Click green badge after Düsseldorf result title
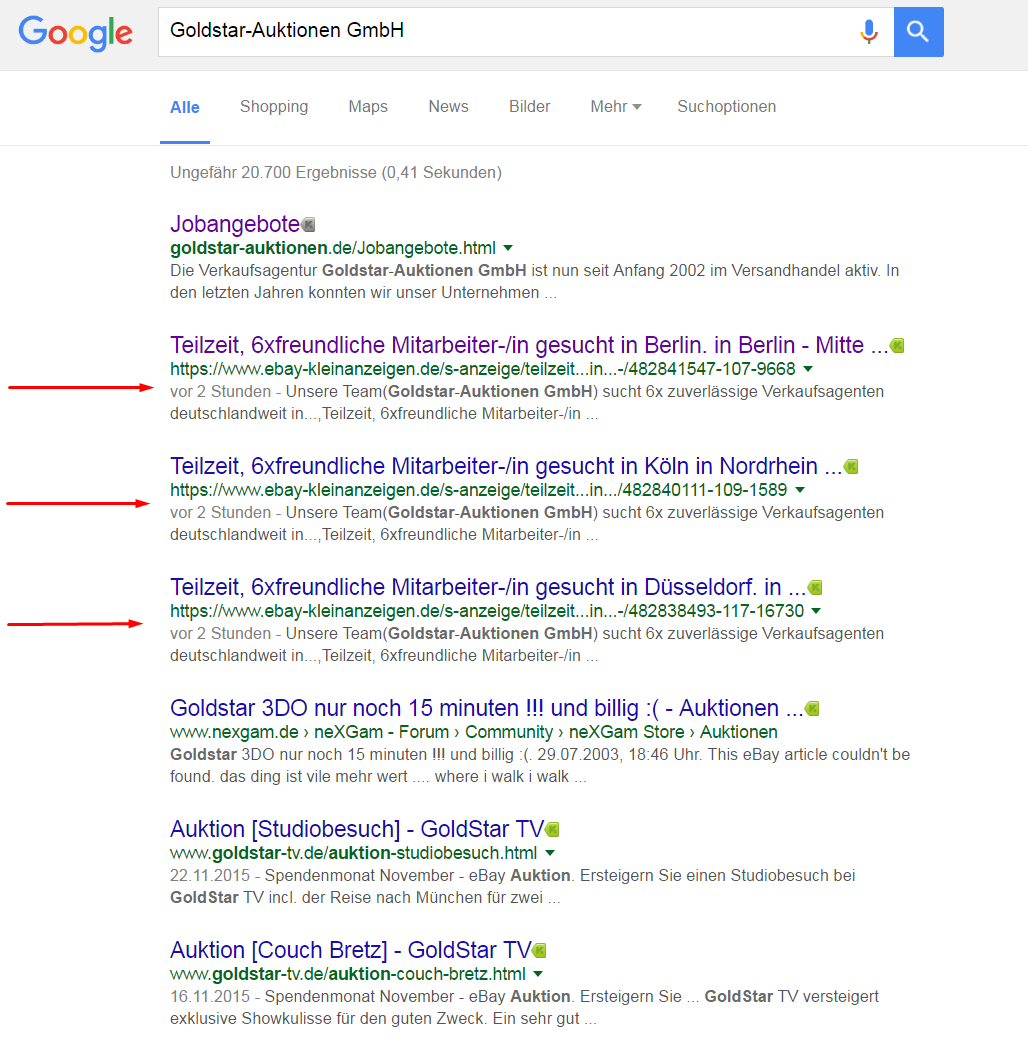The image size is (1028, 1045). pos(815,587)
